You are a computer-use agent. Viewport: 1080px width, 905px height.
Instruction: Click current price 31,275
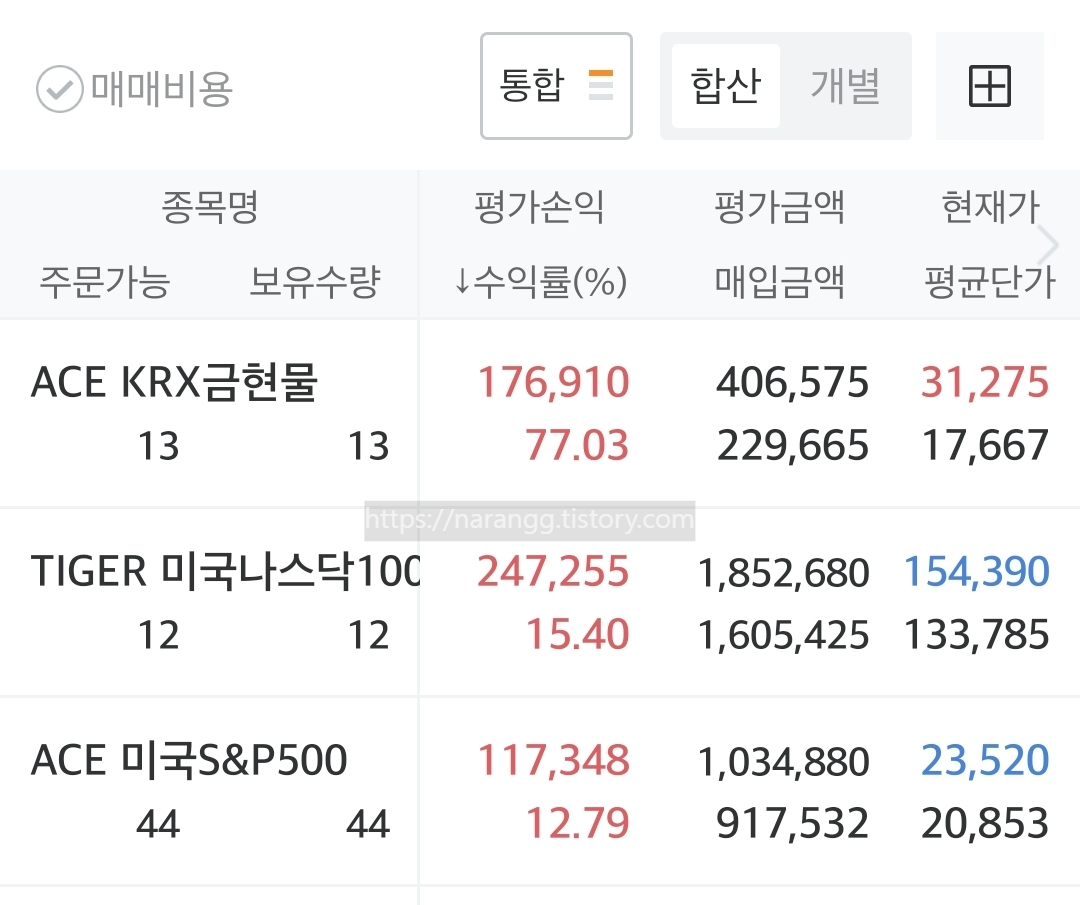point(985,382)
